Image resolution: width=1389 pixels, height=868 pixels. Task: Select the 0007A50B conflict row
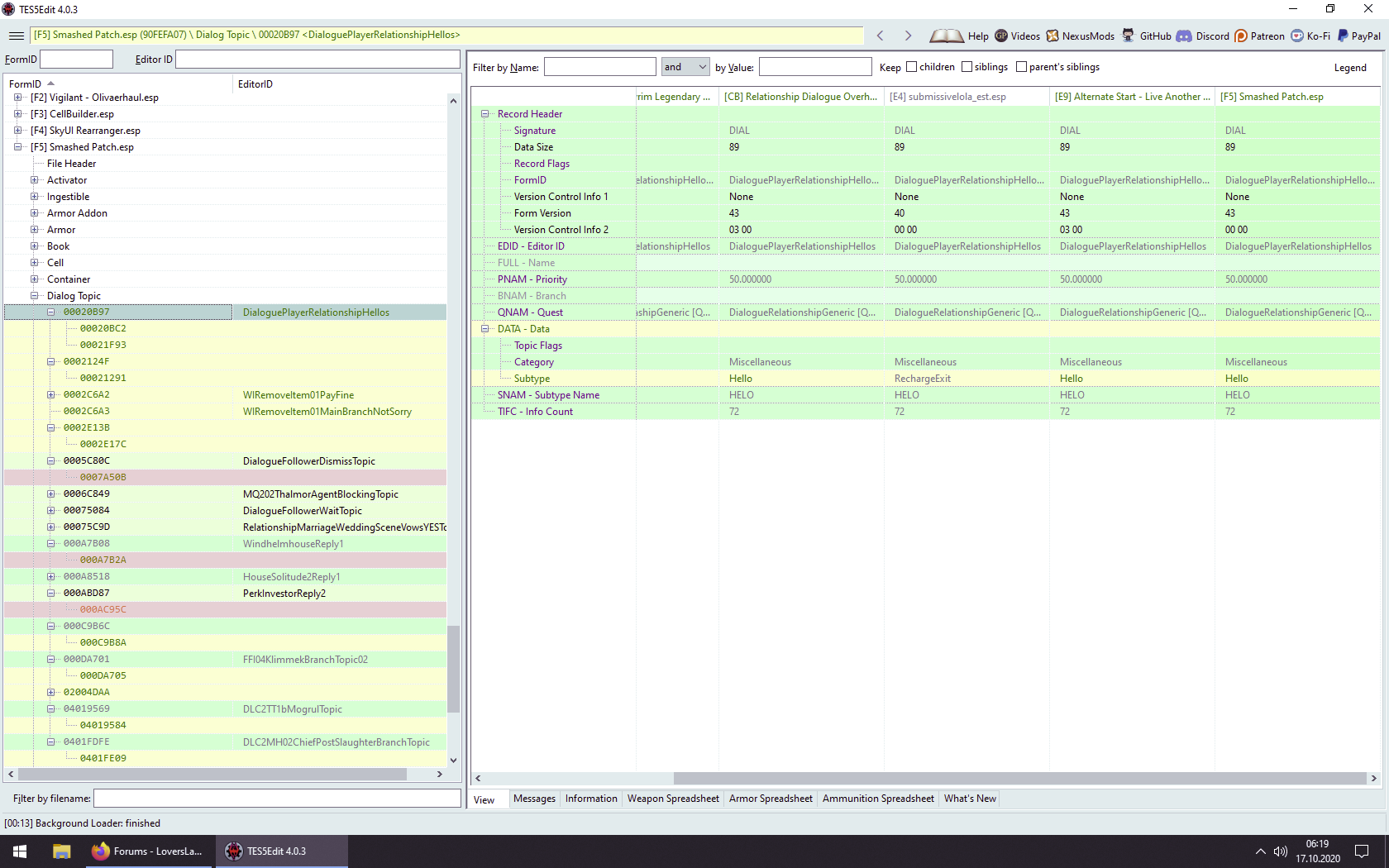click(x=225, y=478)
